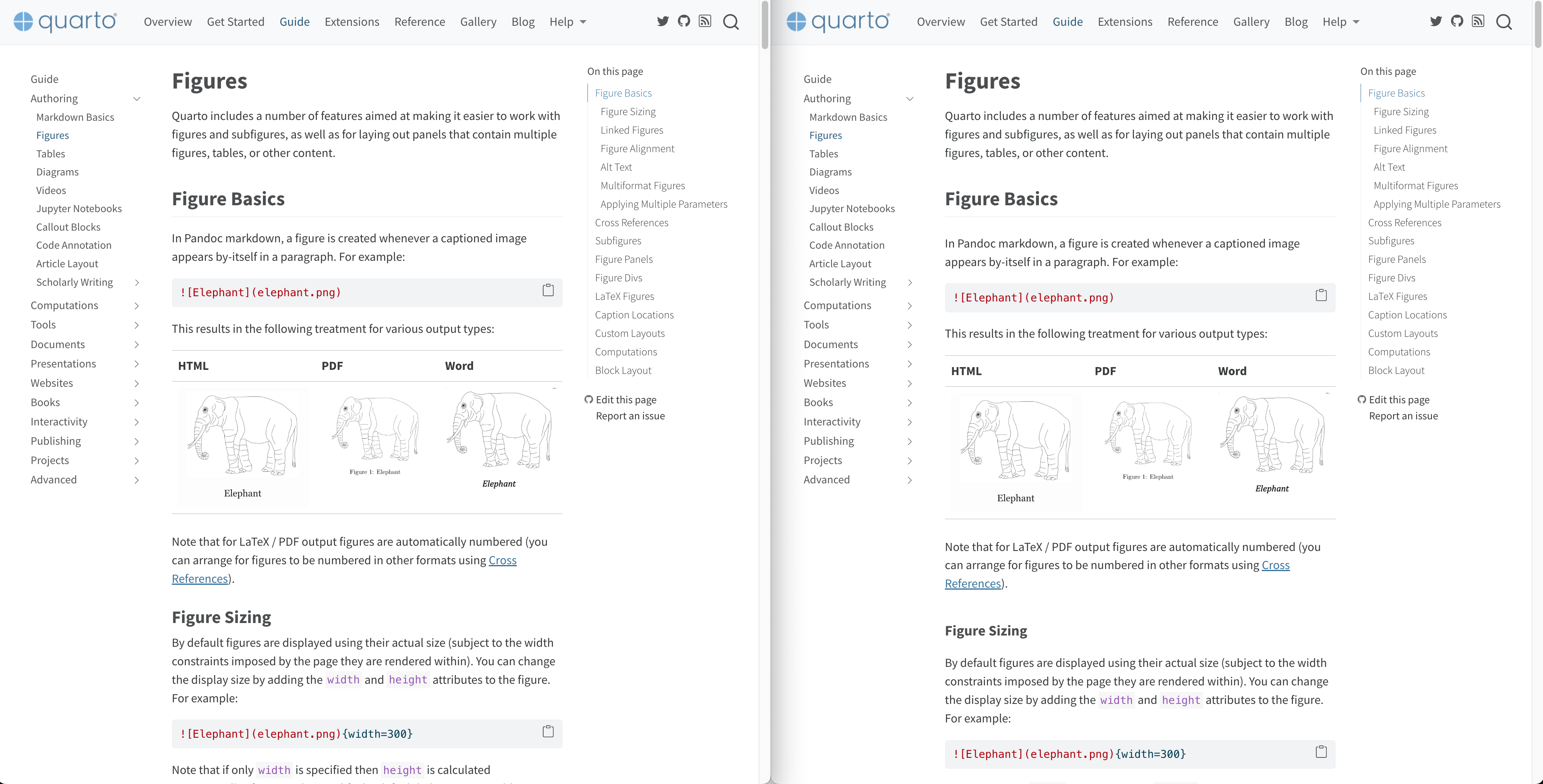Open Diagrams page in right window sidebar
1543x784 pixels.
coord(830,172)
